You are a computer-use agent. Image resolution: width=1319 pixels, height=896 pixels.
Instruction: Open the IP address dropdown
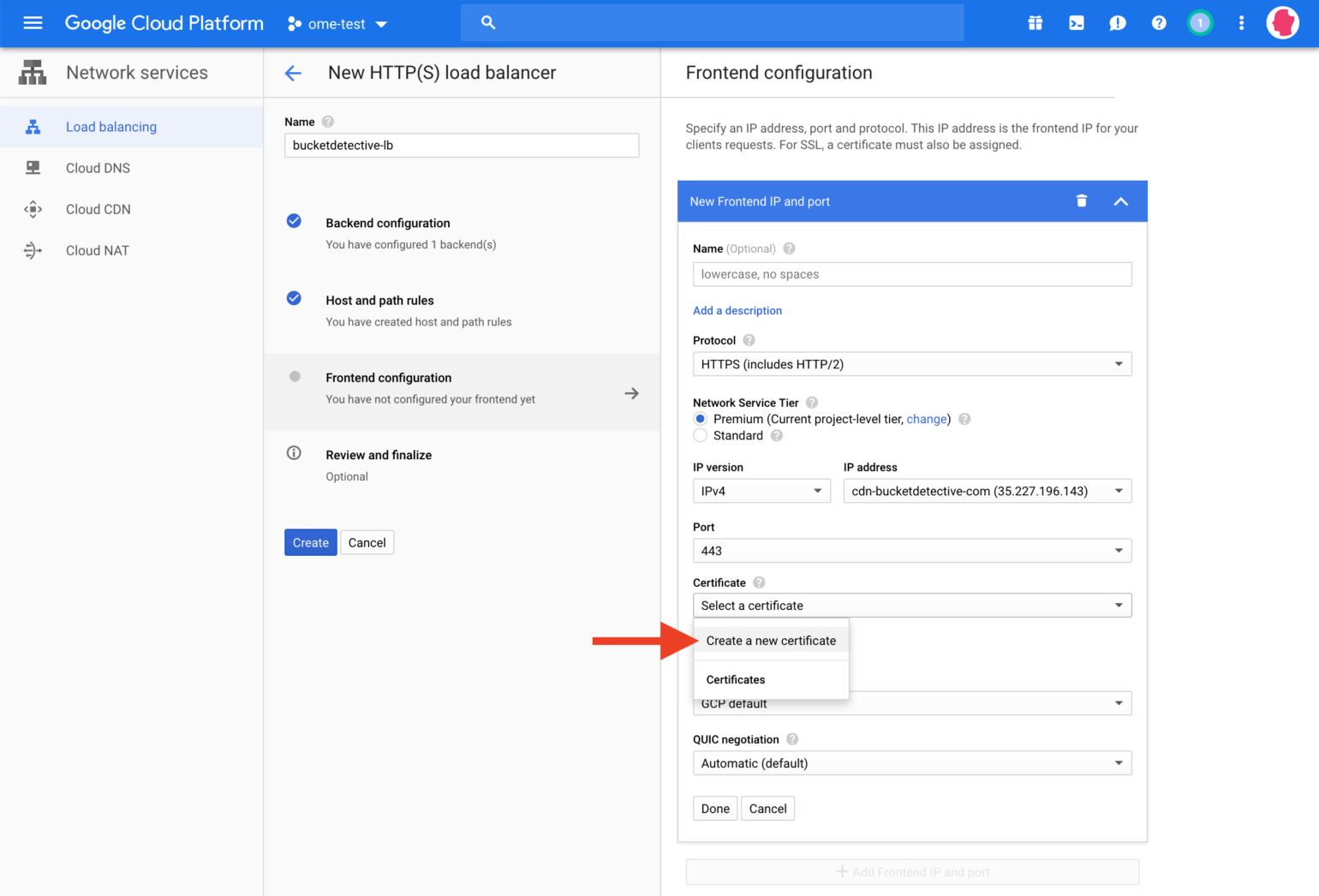click(x=988, y=491)
